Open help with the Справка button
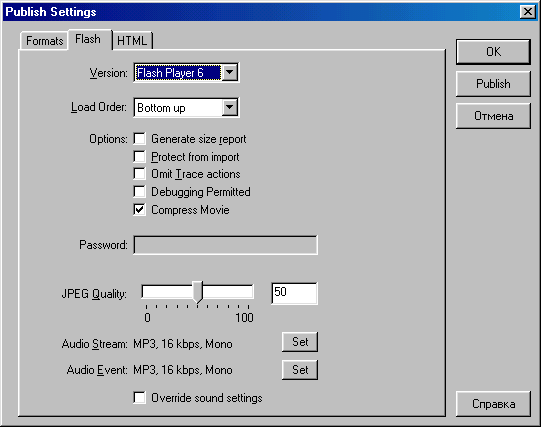The height and width of the screenshot is (427, 541). (493, 404)
